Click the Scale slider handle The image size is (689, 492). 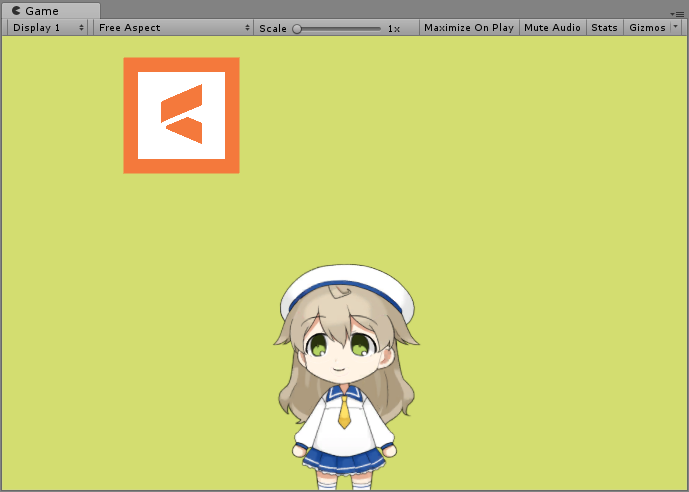pos(297,29)
